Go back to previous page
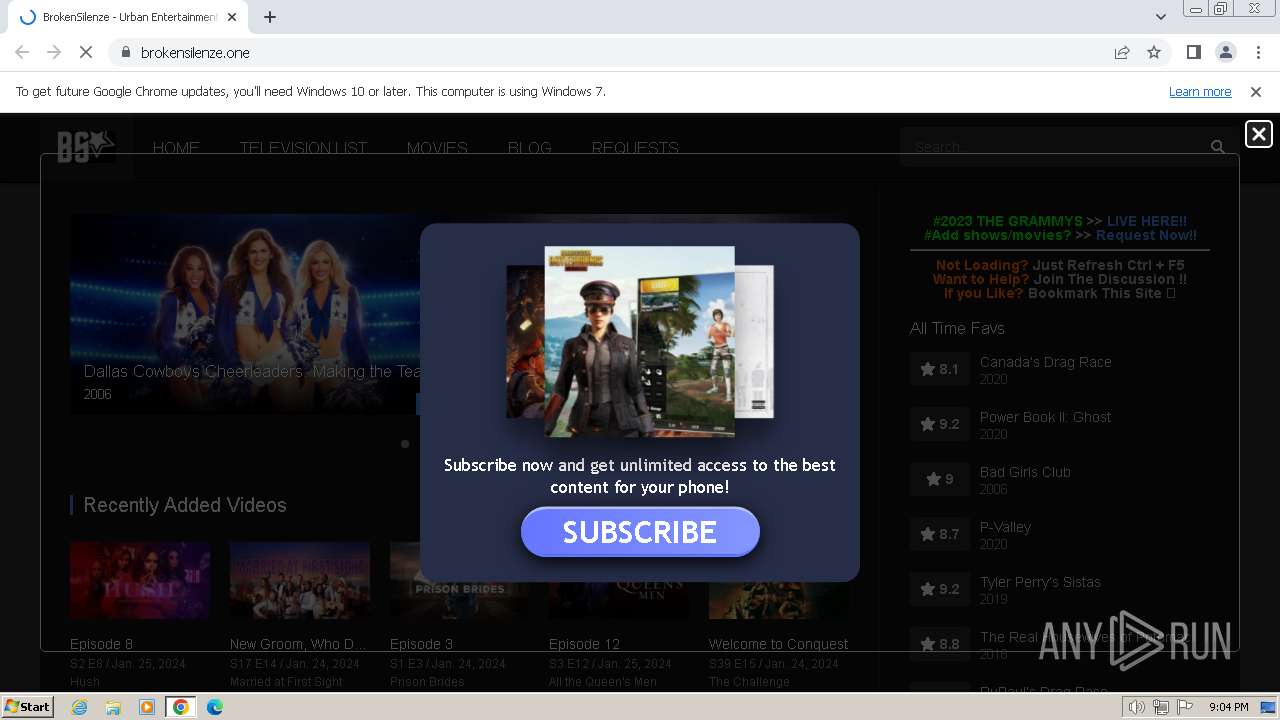 pos(22,52)
